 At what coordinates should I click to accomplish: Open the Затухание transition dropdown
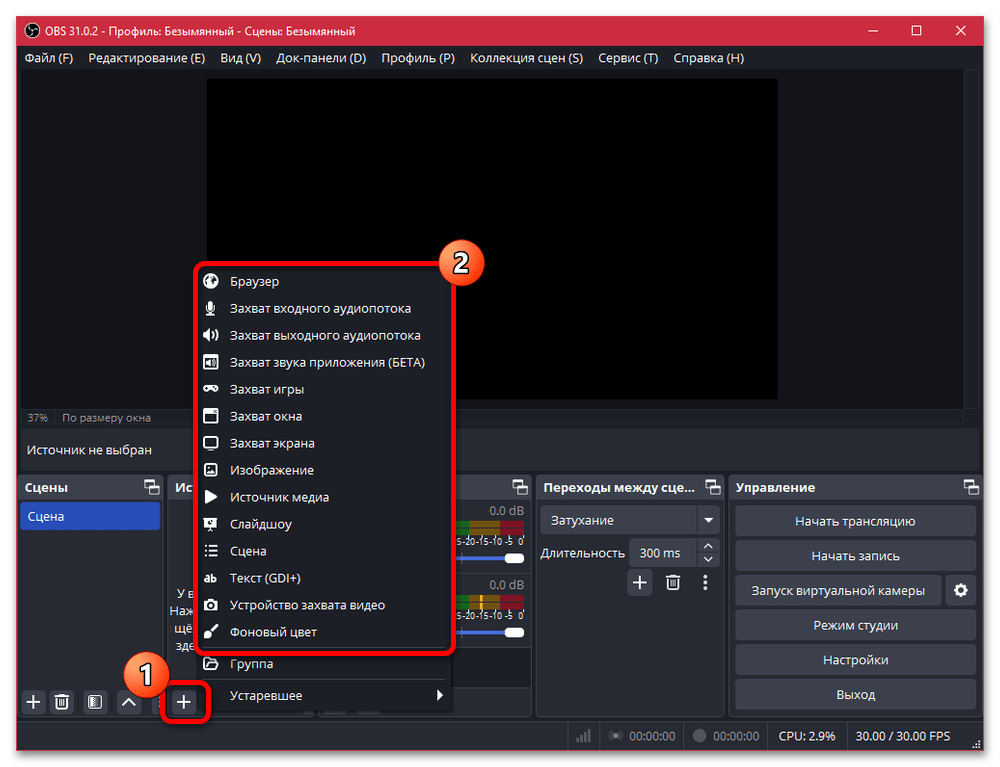point(630,520)
